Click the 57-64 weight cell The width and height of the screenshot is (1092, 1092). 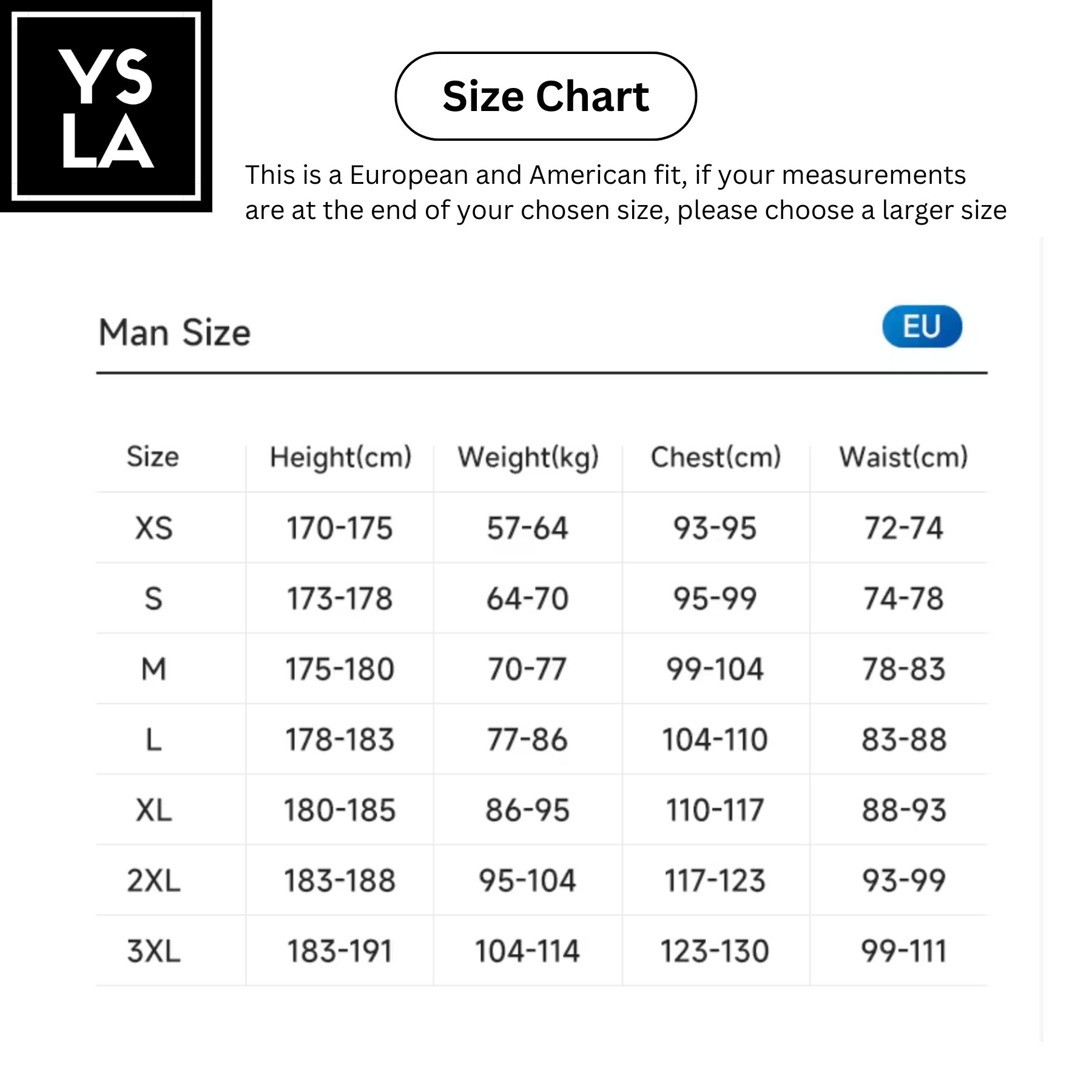click(x=527, y=528)
